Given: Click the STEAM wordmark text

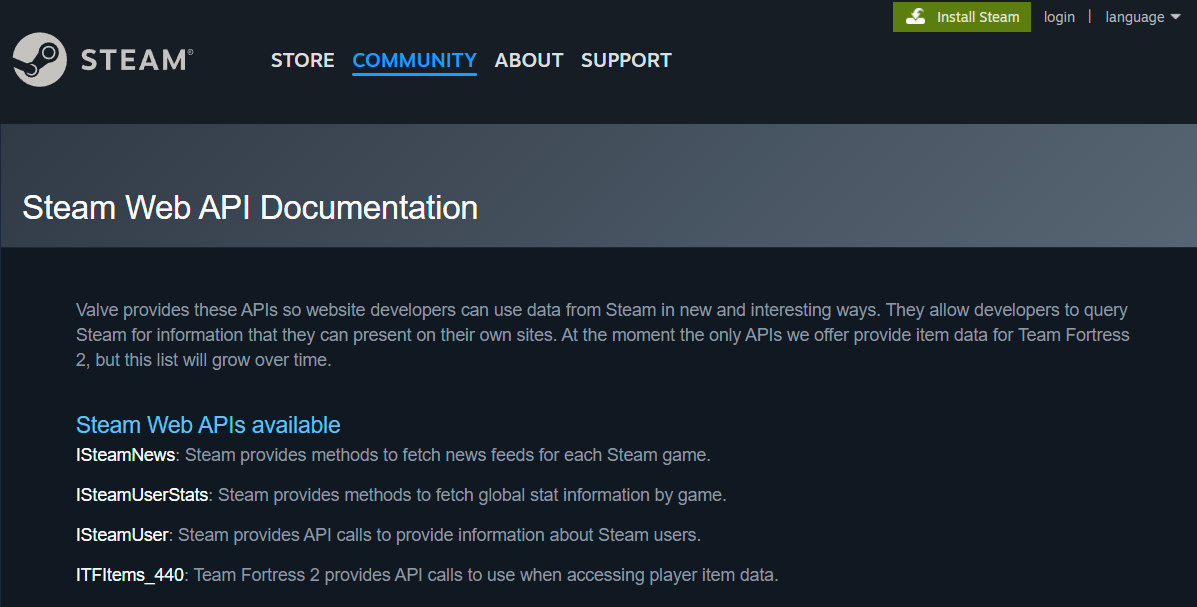Looking at the screenshot, I should click(136, 60).
